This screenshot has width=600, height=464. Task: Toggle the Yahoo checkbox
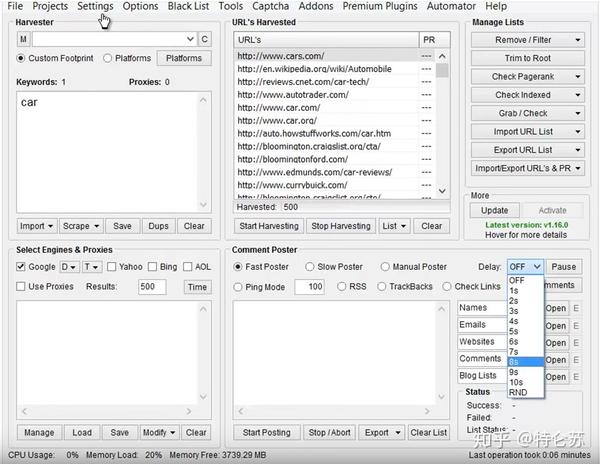click(111, 267)
